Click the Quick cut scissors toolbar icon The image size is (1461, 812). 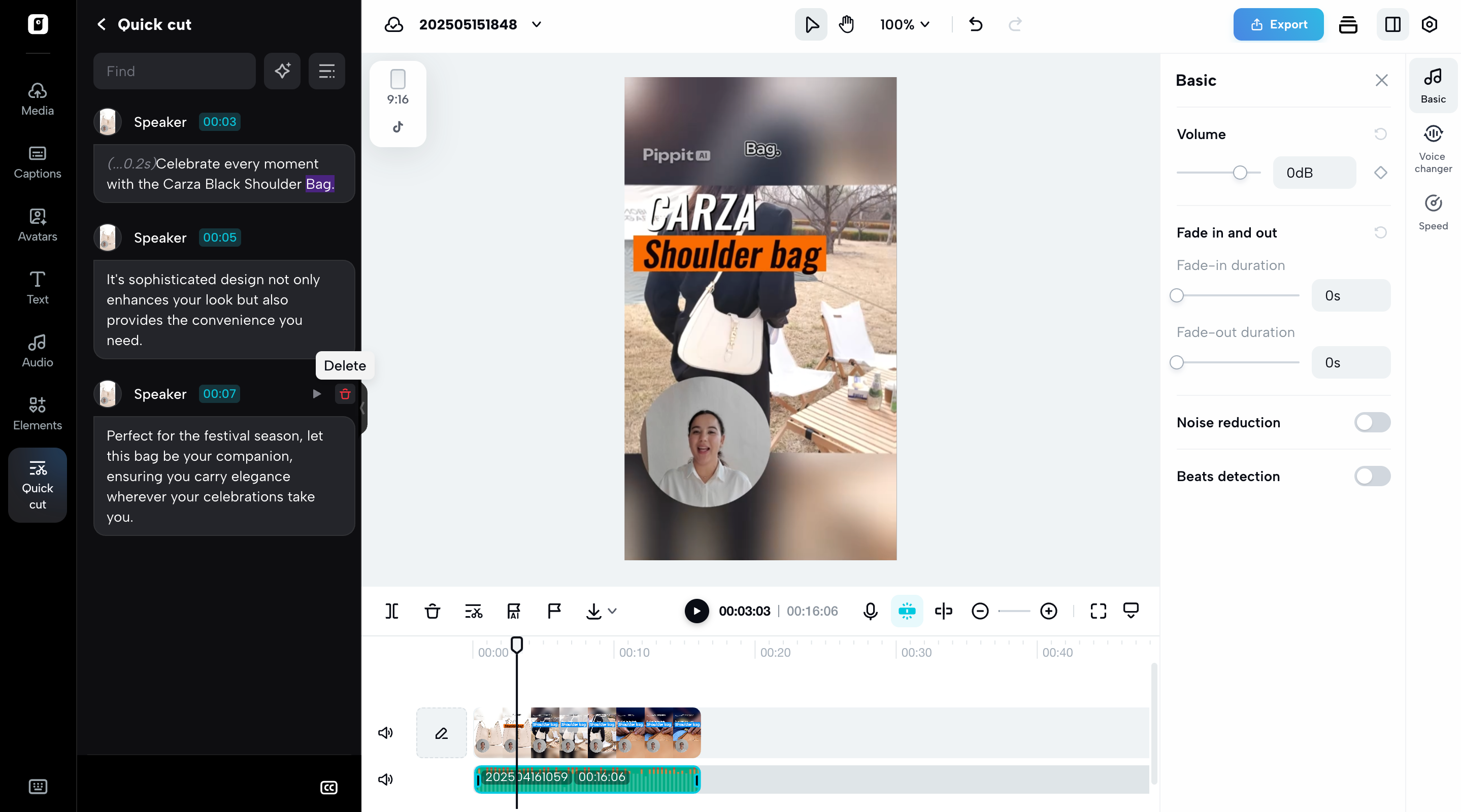click(x=473, y=611)
